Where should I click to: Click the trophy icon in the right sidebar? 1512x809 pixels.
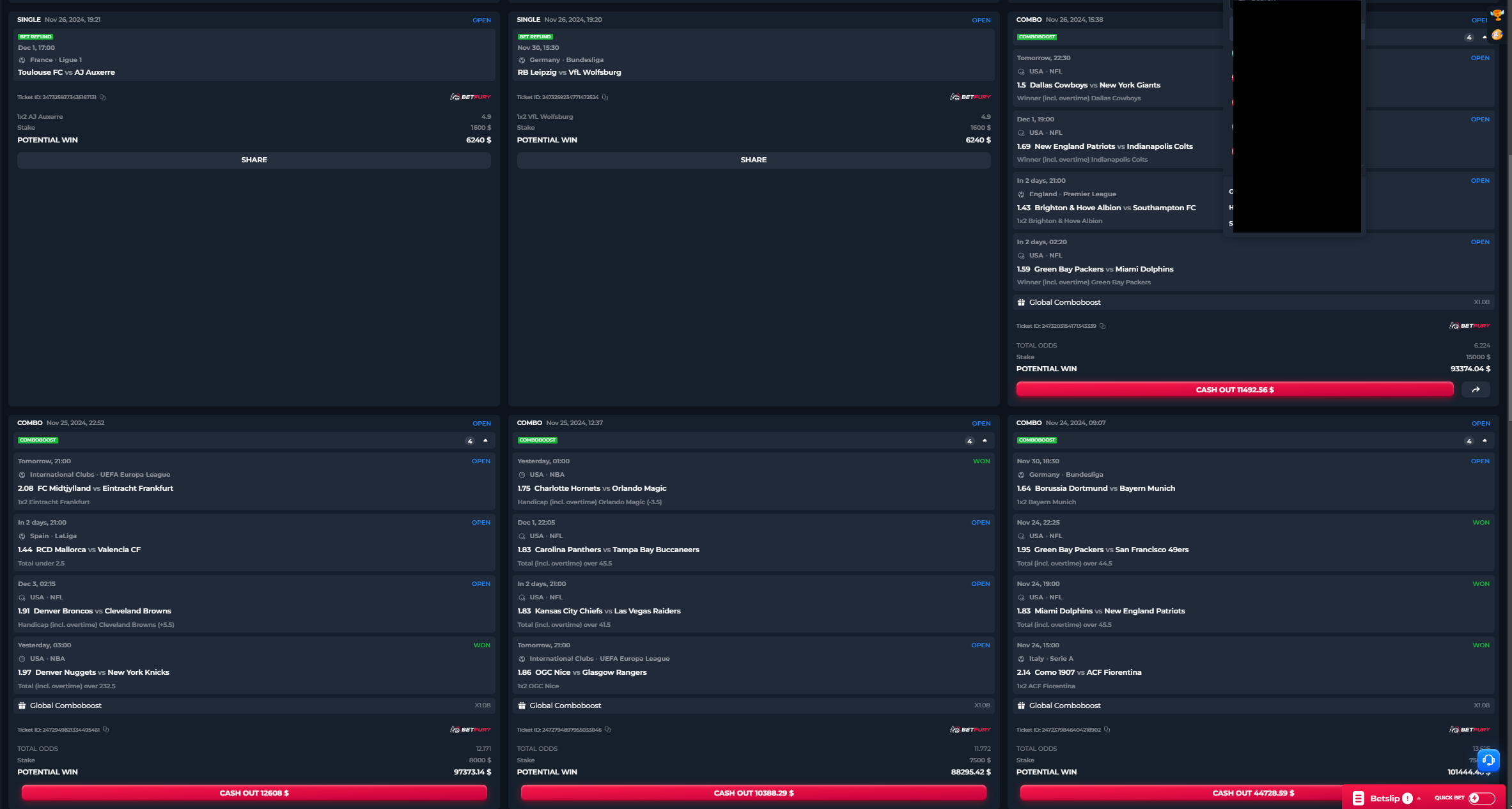[1497, 15]
